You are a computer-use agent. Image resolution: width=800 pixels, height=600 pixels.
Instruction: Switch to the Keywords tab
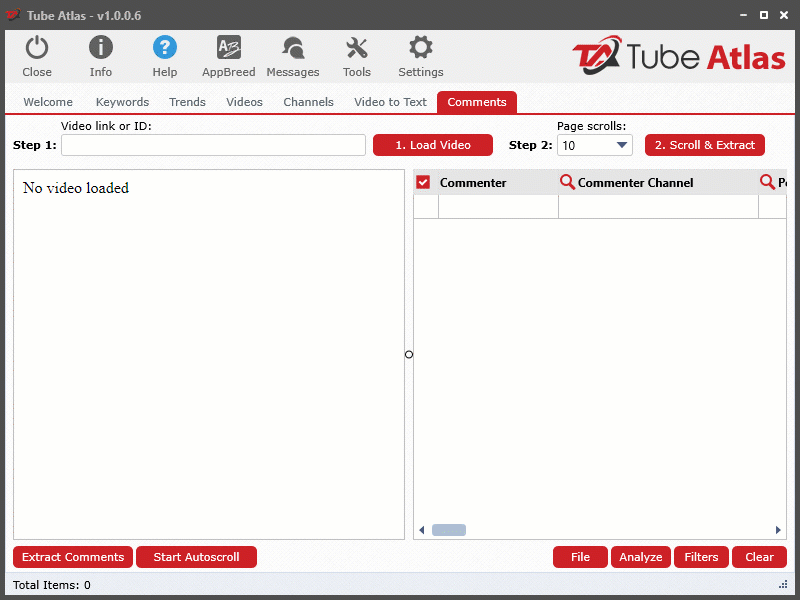click(122, 102)
